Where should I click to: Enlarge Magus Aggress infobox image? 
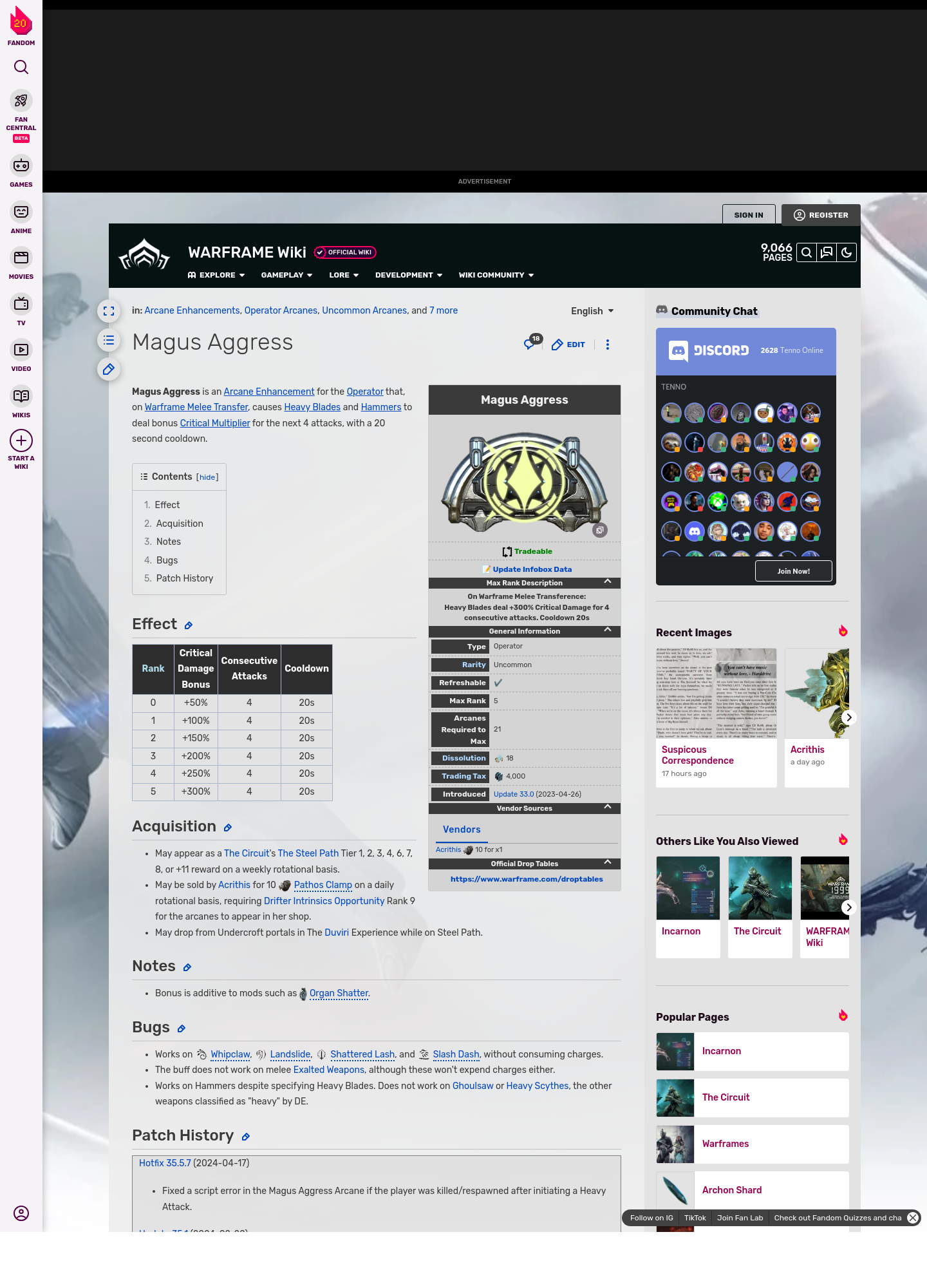pos(600,530)
